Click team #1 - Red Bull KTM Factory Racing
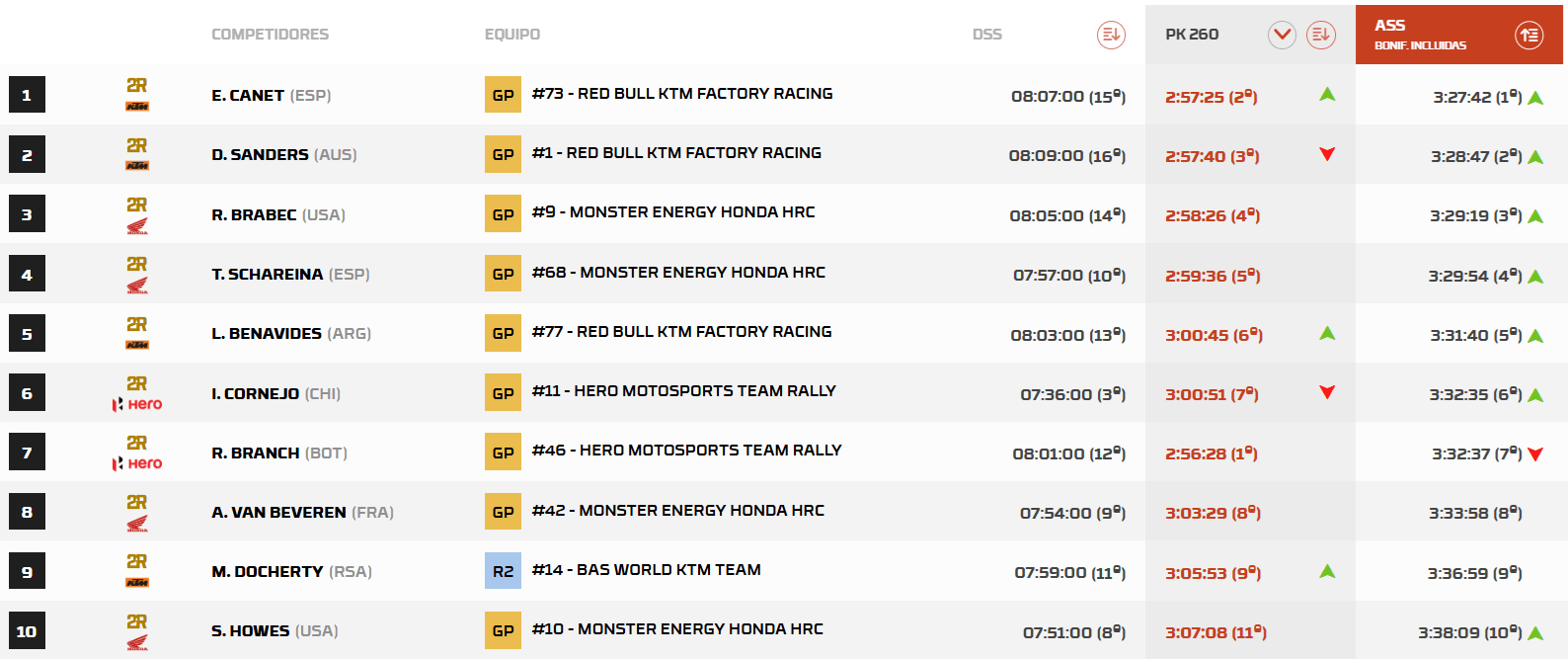 click(x=676, y=153)
